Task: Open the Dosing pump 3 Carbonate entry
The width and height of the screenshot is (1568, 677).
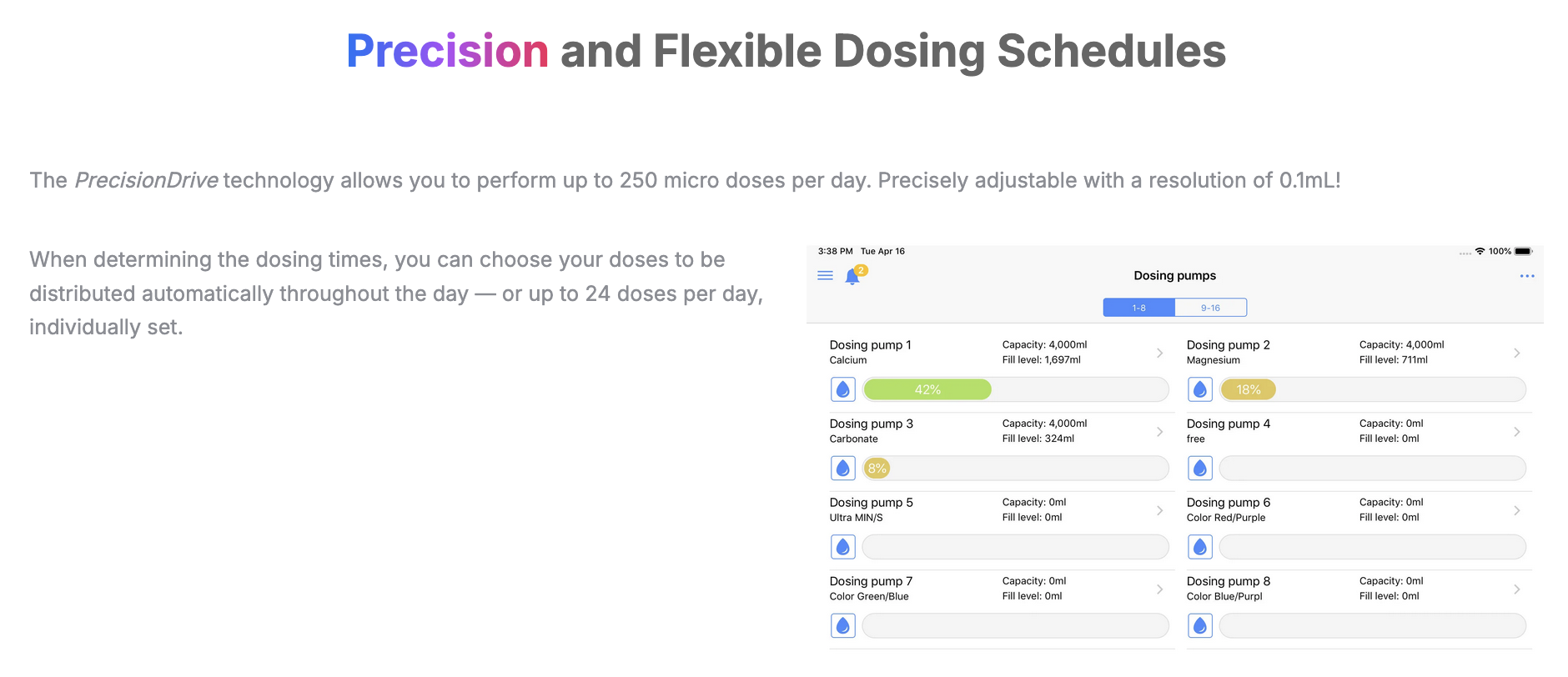Action: click(x=871, y=430)
